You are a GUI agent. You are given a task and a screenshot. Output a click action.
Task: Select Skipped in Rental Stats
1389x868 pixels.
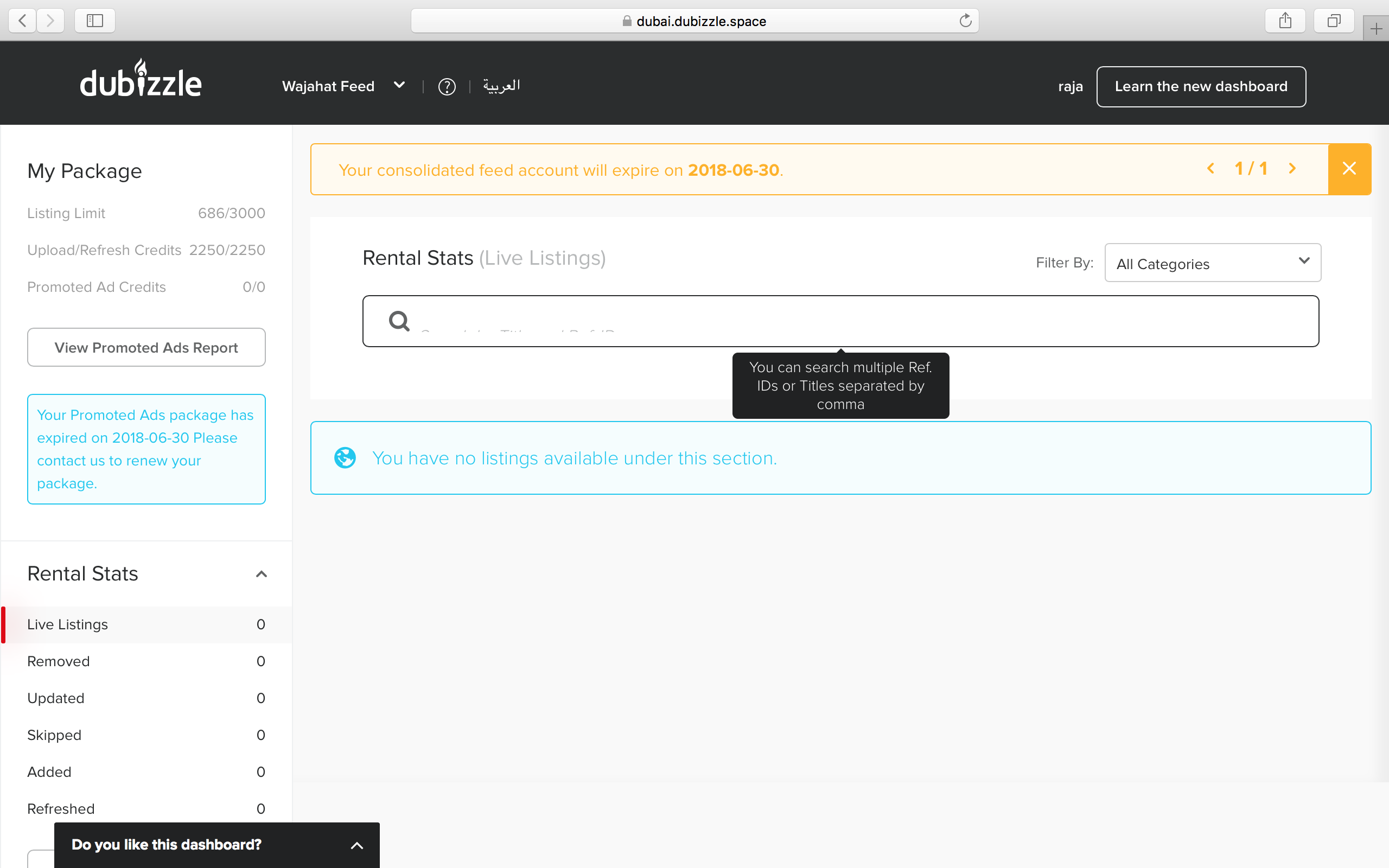click(x=146, y=735)
